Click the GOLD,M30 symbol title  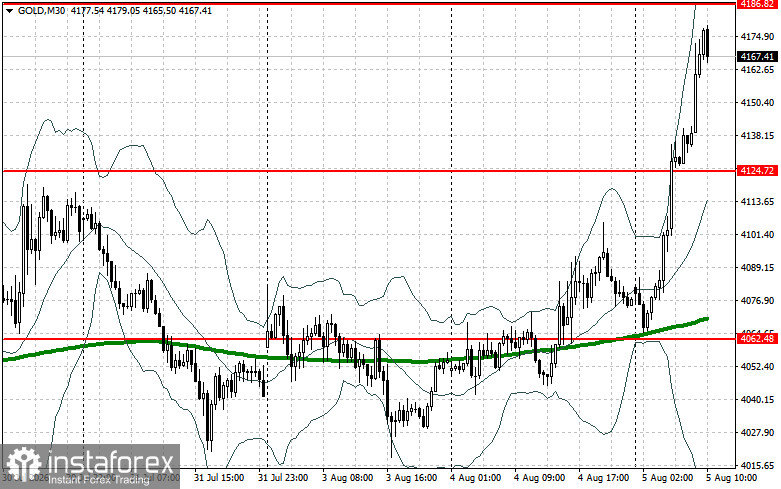tap(41, 10)
